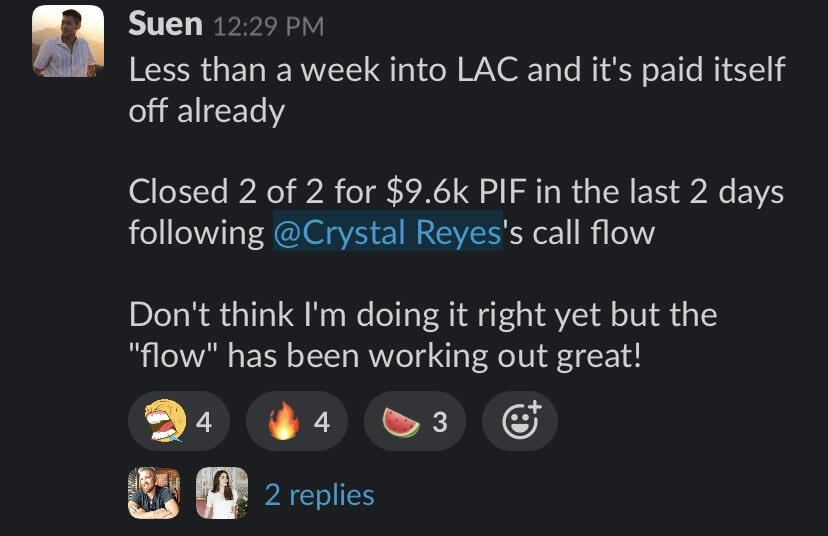
Task: Toggle the fire reaction count of 4
Action: click(321, 422)
